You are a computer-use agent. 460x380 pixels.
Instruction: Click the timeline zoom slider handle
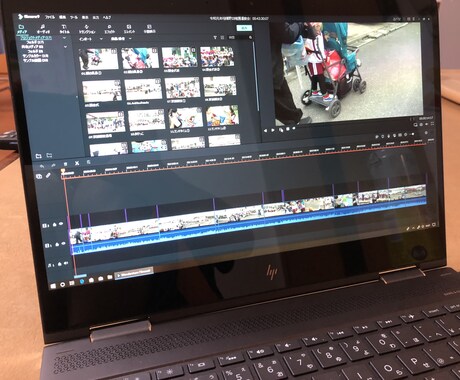(x=413, y=134)
